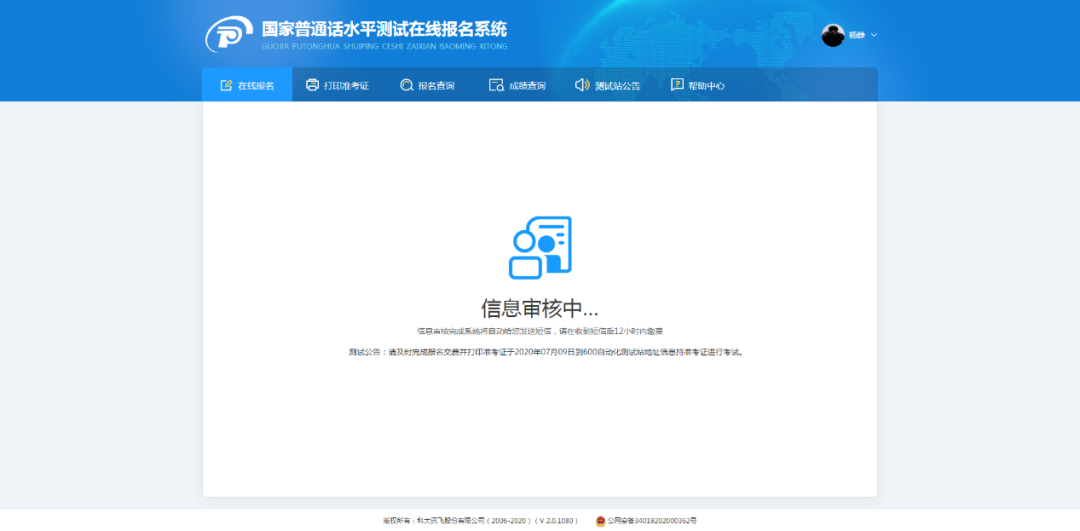Click the 信息审核中 heading text
The height and width of the screenshot is (531, 1080).
click(x=540, y=307)
